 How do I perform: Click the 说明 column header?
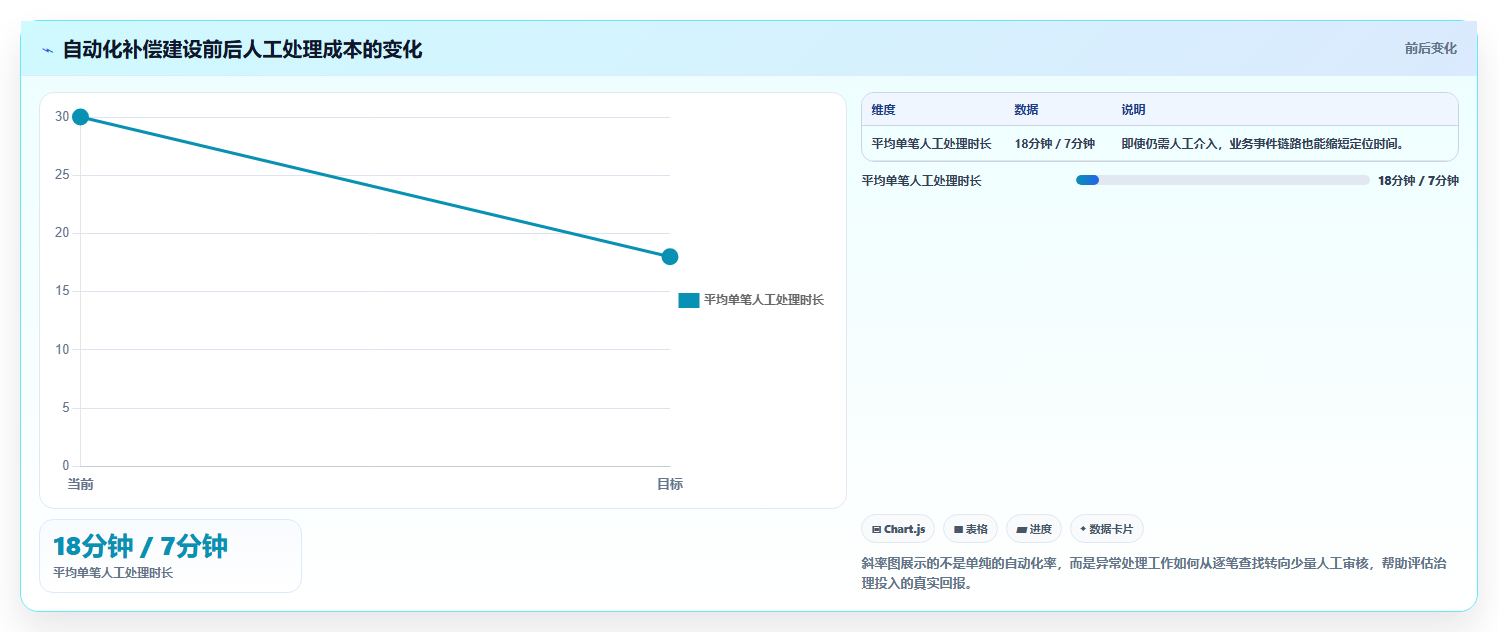pyautogui.click(x=1133, y=110)
